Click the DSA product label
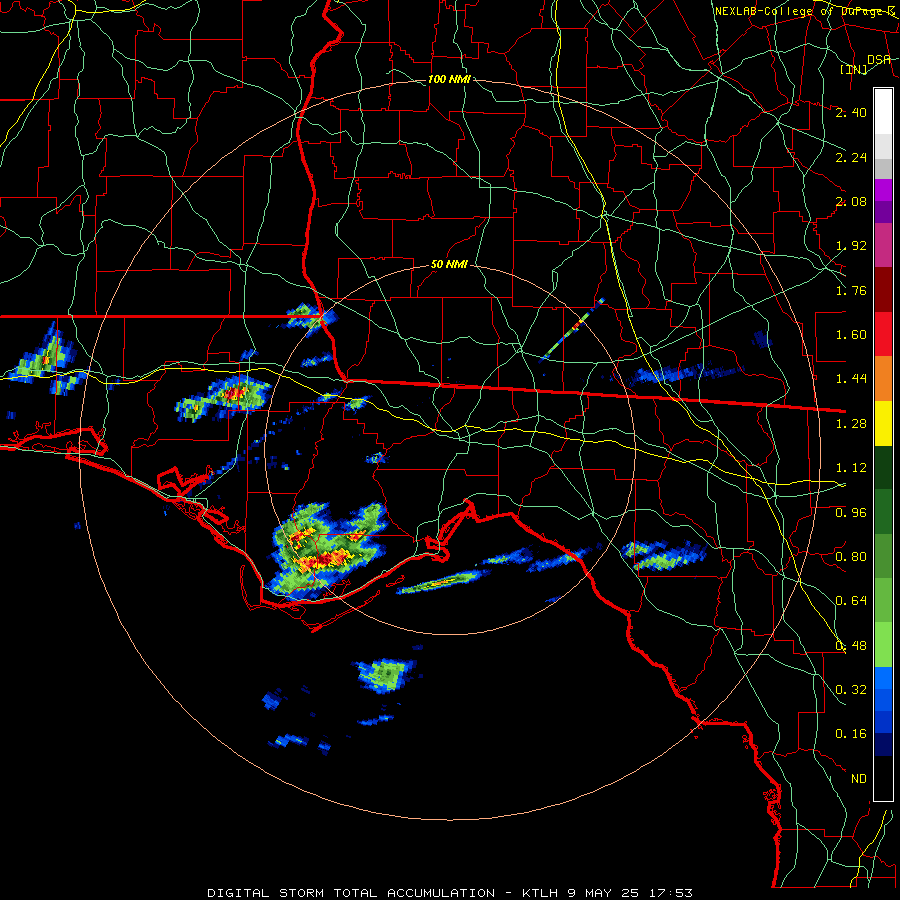 coord(879,60)
